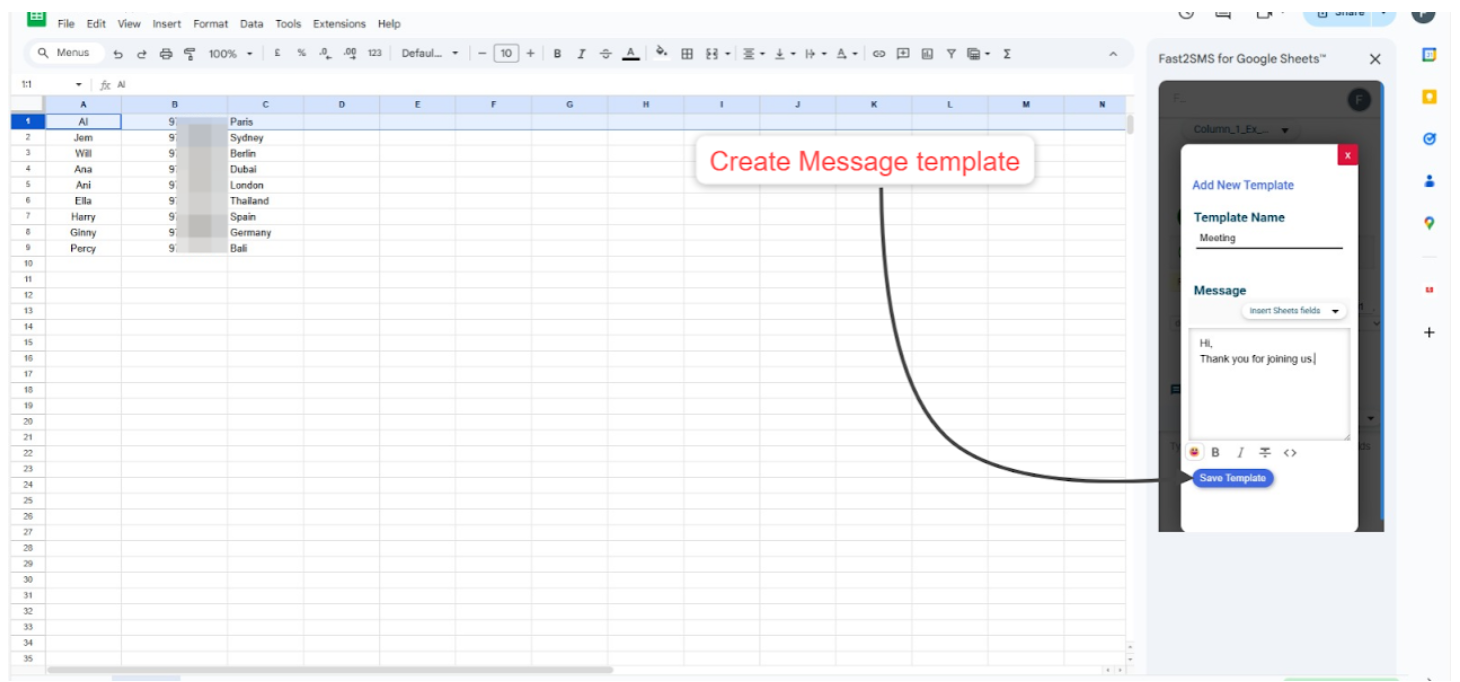Toggle strikethrough in the template message editor

[x=1265, y=453]
